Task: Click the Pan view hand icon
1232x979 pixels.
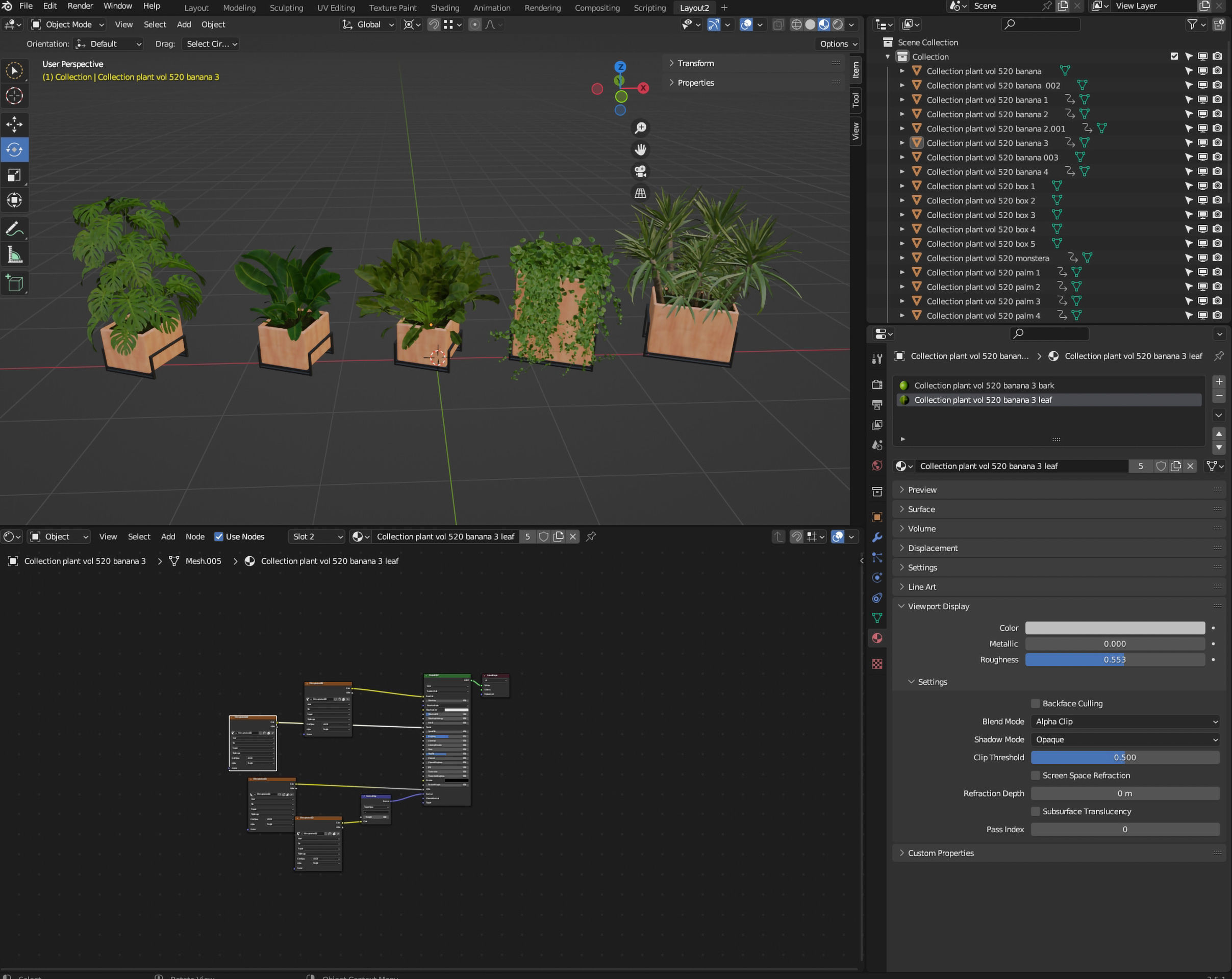Action: pos(641,149)
